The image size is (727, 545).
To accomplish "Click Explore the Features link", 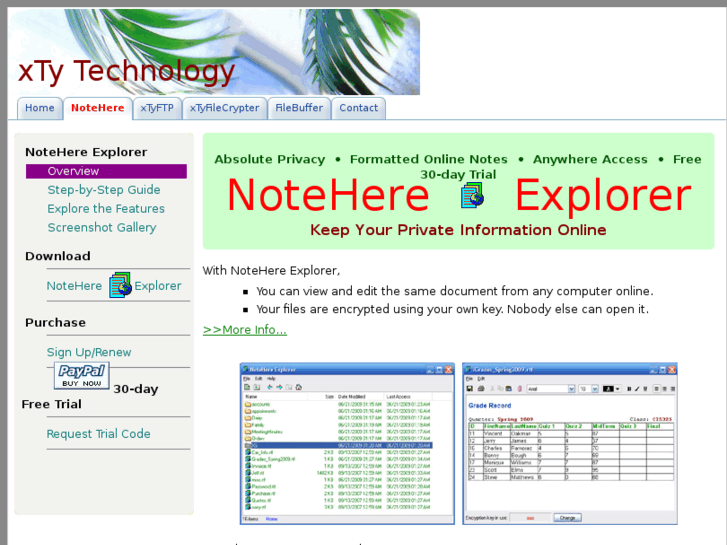I will [x=106, y=209].
